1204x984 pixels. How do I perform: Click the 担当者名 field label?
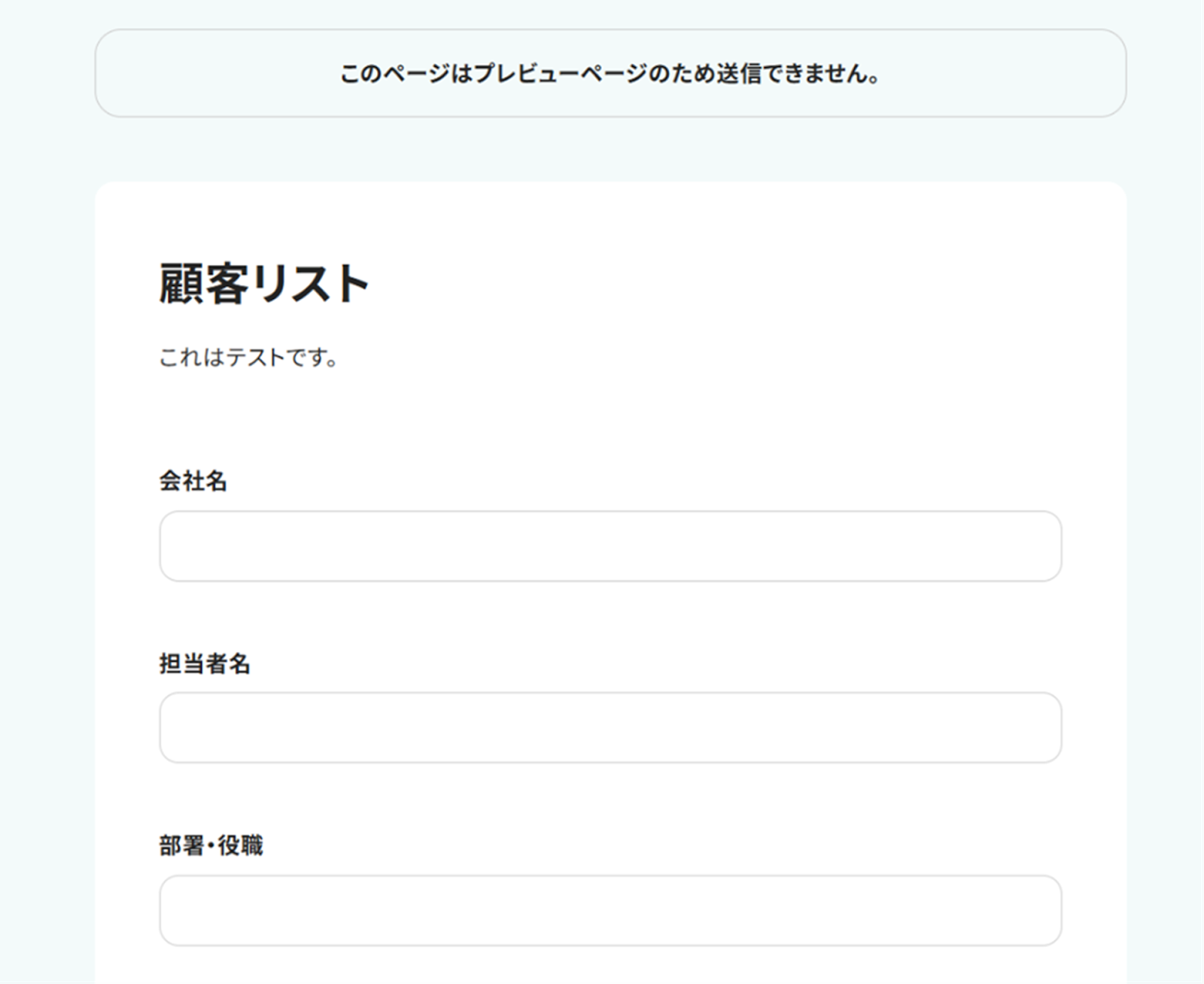click(x=205, y=663)
